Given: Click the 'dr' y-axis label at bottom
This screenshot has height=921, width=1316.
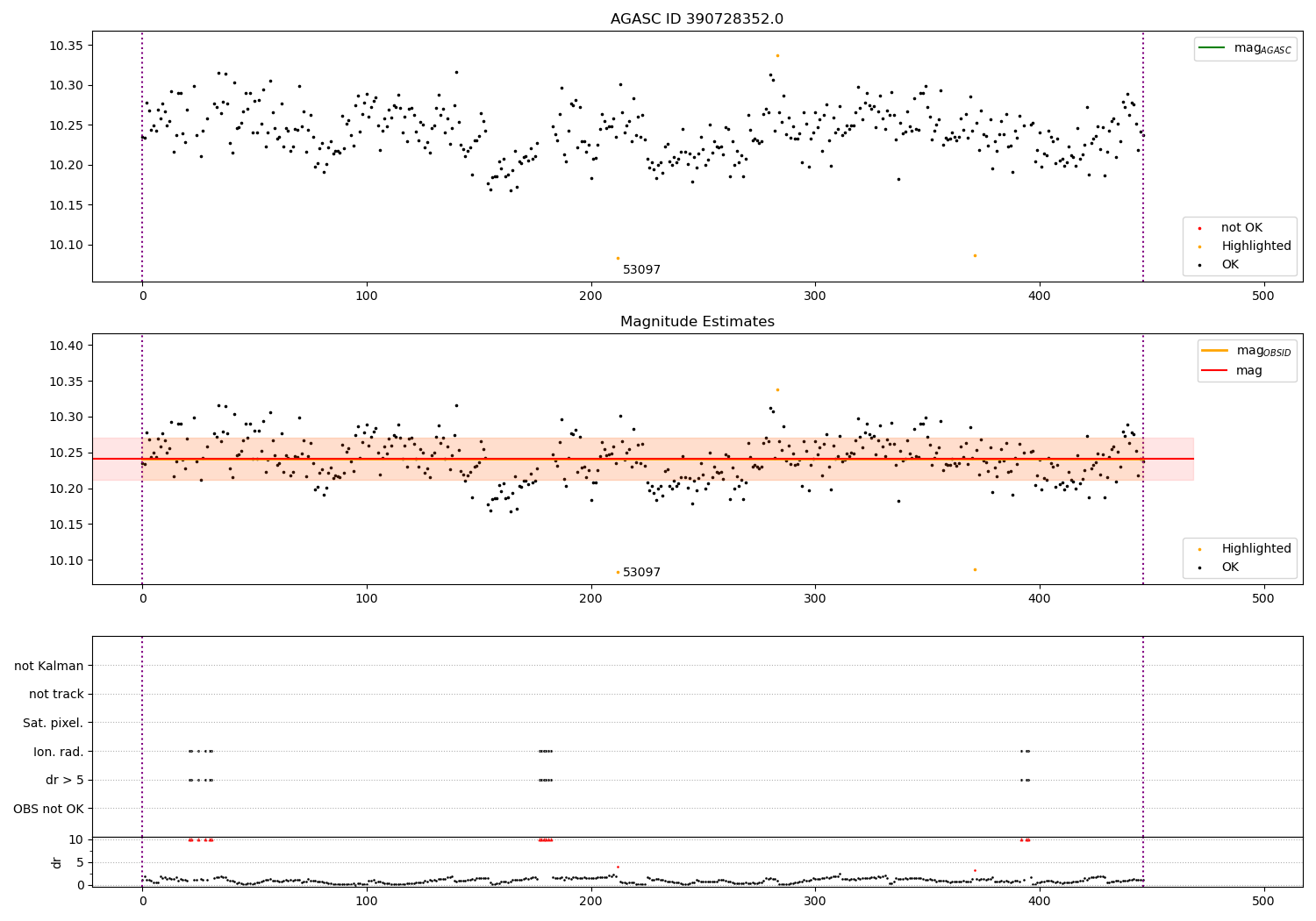Looking at the screenshot, I should (57, 862).
